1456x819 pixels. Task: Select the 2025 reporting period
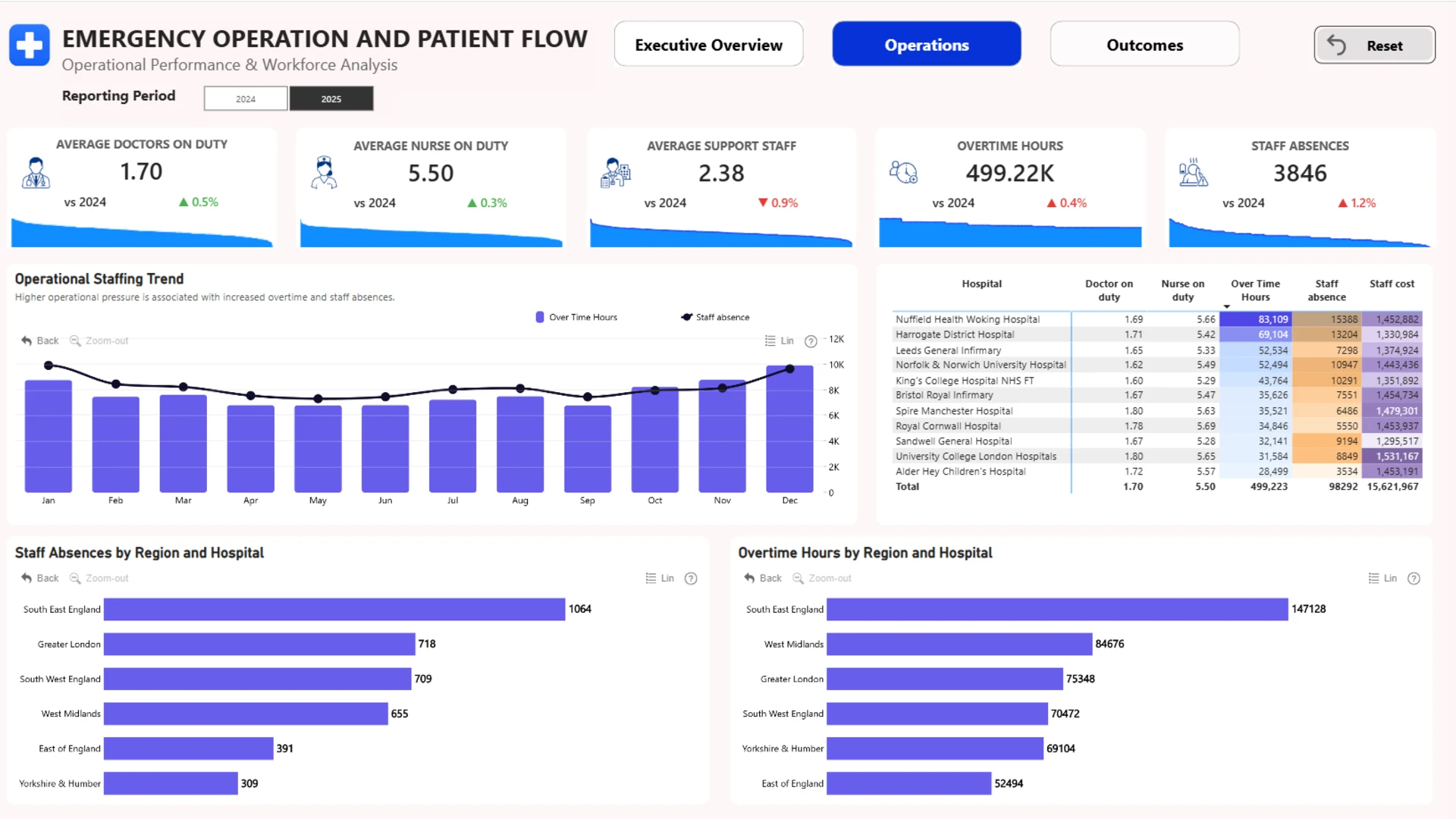tap(331, 99)
